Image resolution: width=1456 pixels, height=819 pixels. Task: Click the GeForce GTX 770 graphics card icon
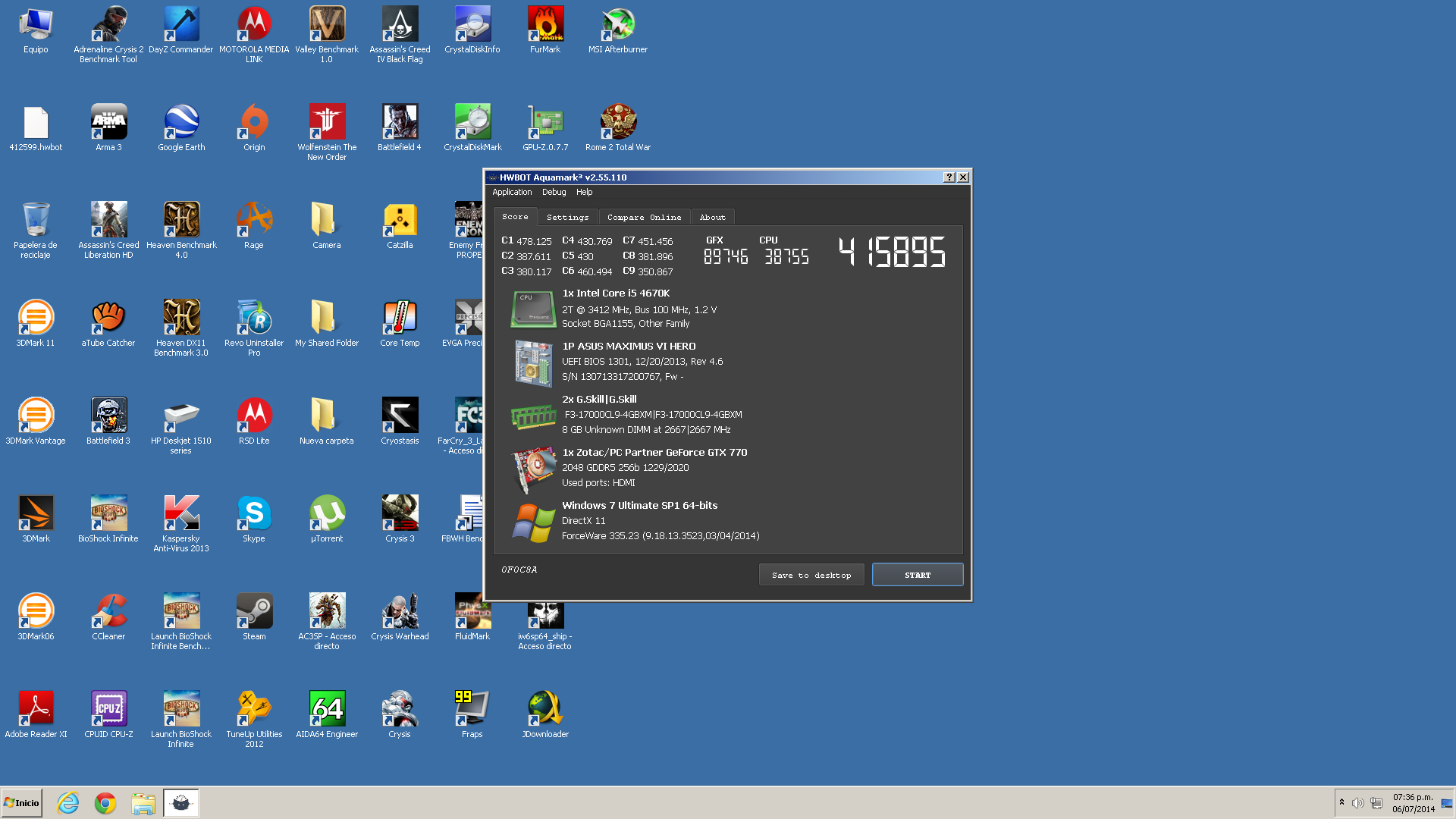pos(533,469)
